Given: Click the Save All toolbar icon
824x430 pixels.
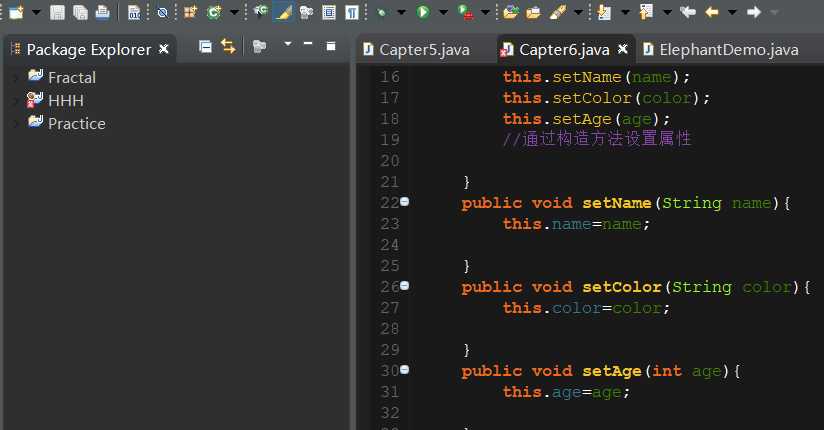Looking at the screenshot, I should pos(80,12).
